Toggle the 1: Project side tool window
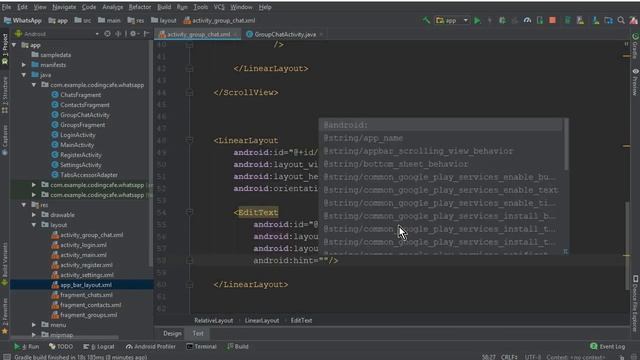This screenshot has height=360, width=640. (4, 49)
